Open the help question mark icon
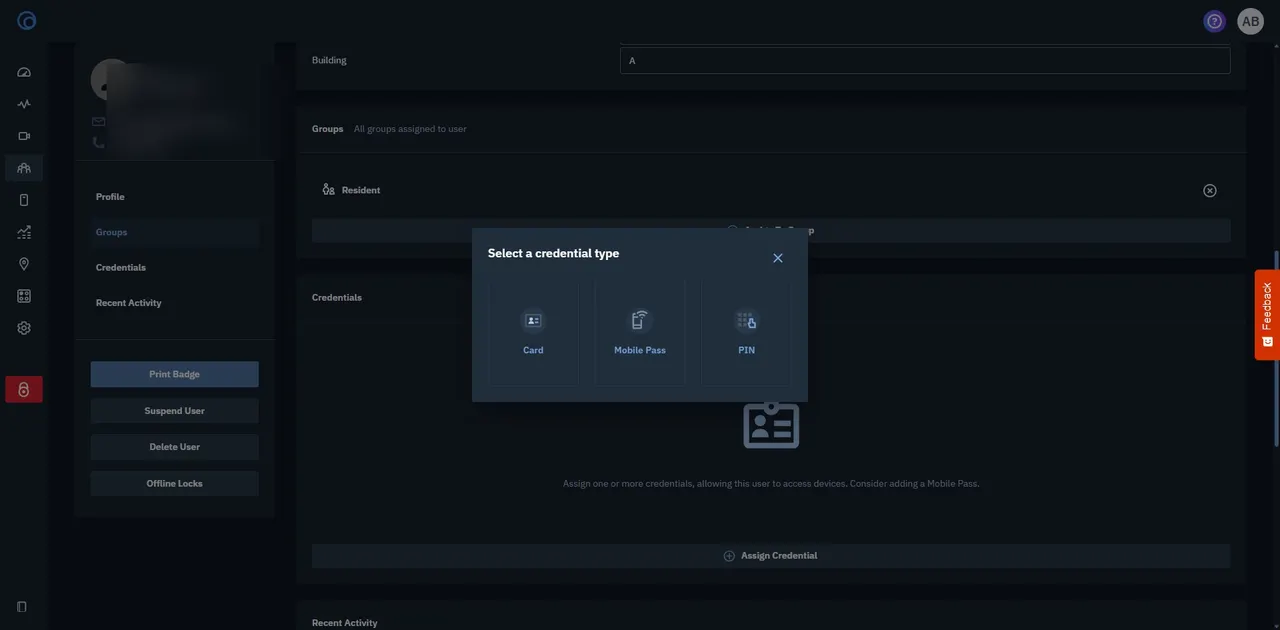This screenshot has width=1280, height=630. pyautogui.click(x=1215, y=21)
